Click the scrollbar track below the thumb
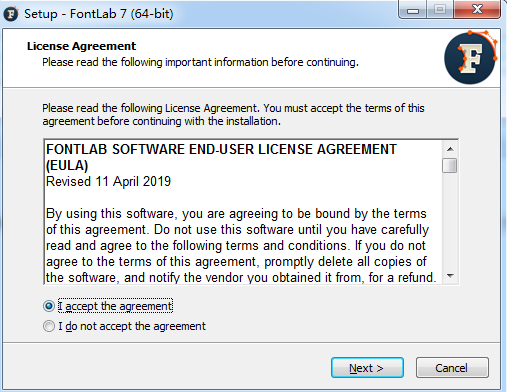Screen dimensions: 507x392 tap(450, 220)
